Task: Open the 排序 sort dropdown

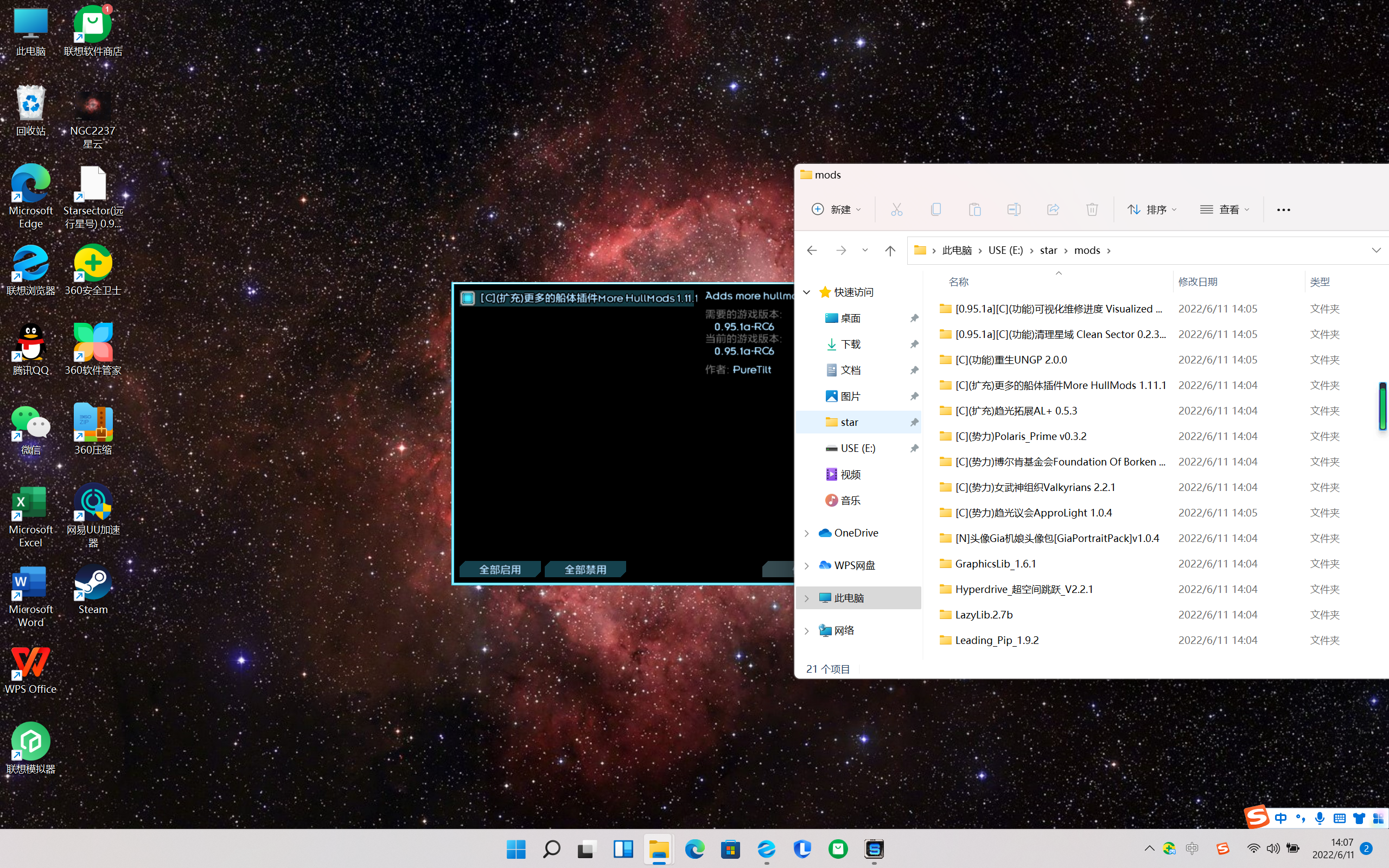Action: pyautogui.click(x=1151, y=209)
